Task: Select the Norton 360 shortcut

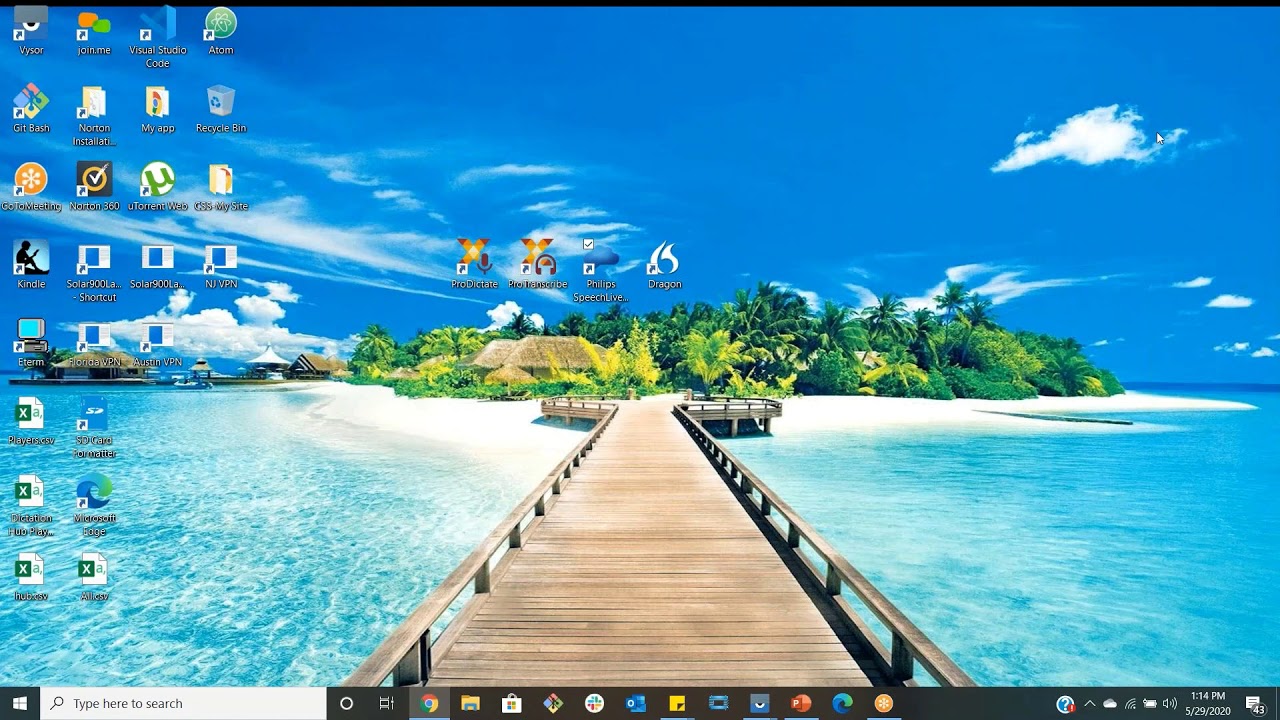Action: (94, 188)
